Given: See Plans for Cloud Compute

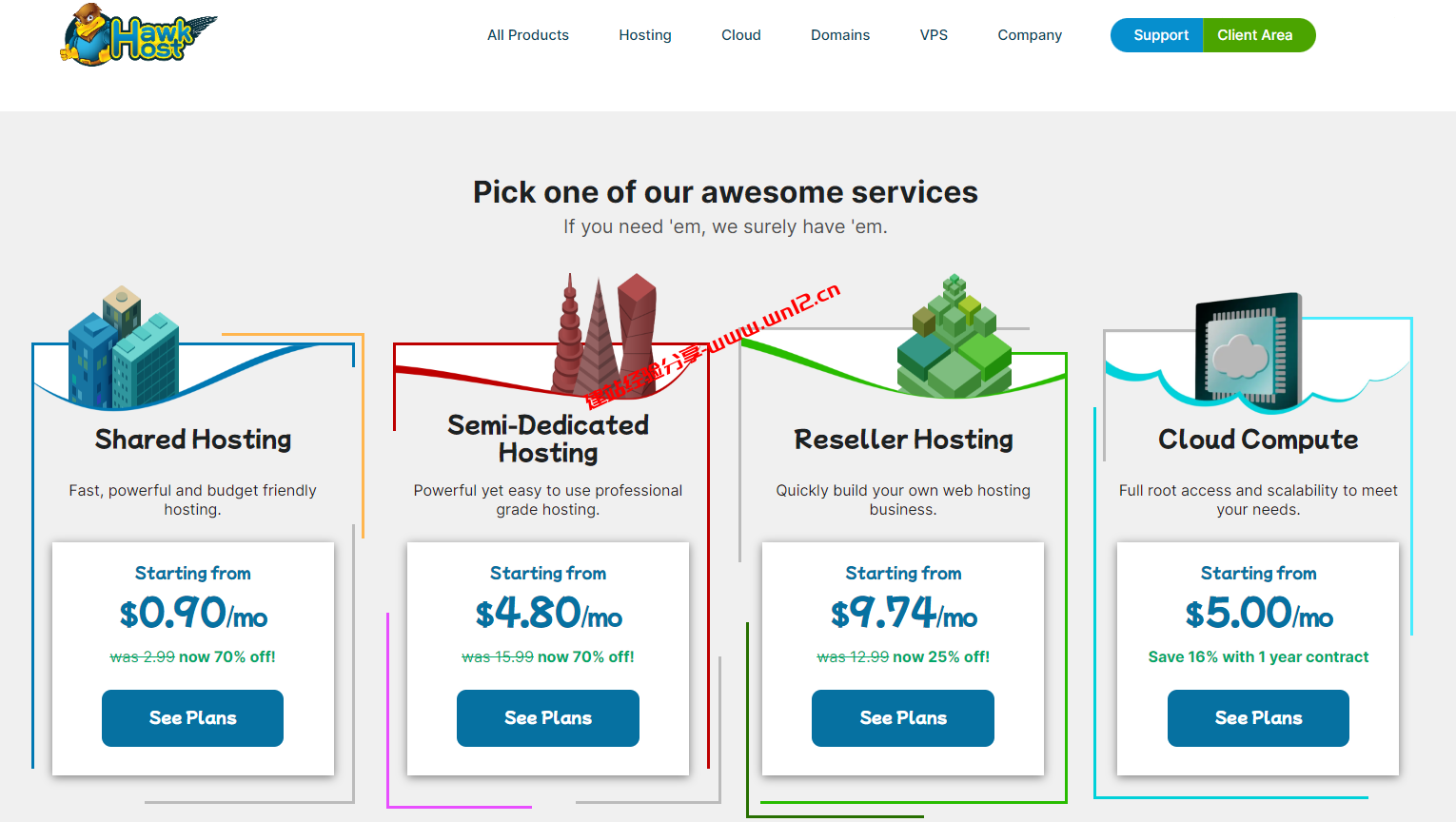Looking at the screenshot, I should point(1258,718).
